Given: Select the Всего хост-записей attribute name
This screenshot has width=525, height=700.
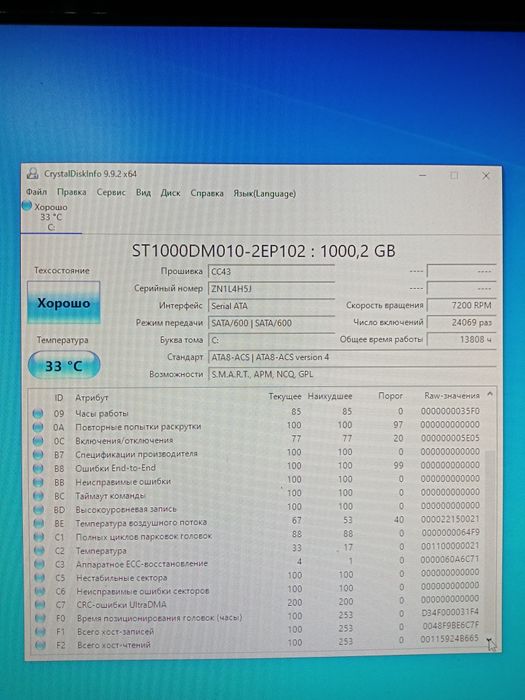Looking at the screenshot, I should click(x=115, y=632).
